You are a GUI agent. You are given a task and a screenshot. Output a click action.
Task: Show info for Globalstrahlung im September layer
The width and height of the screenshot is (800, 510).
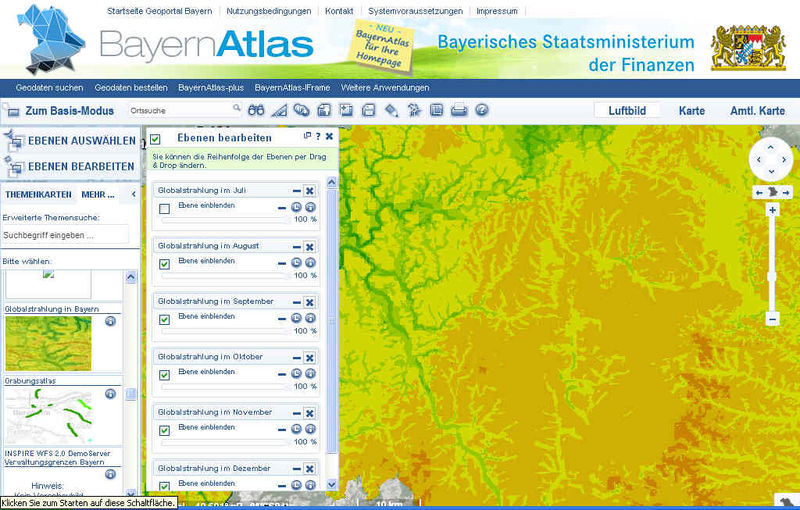point(311,318)
